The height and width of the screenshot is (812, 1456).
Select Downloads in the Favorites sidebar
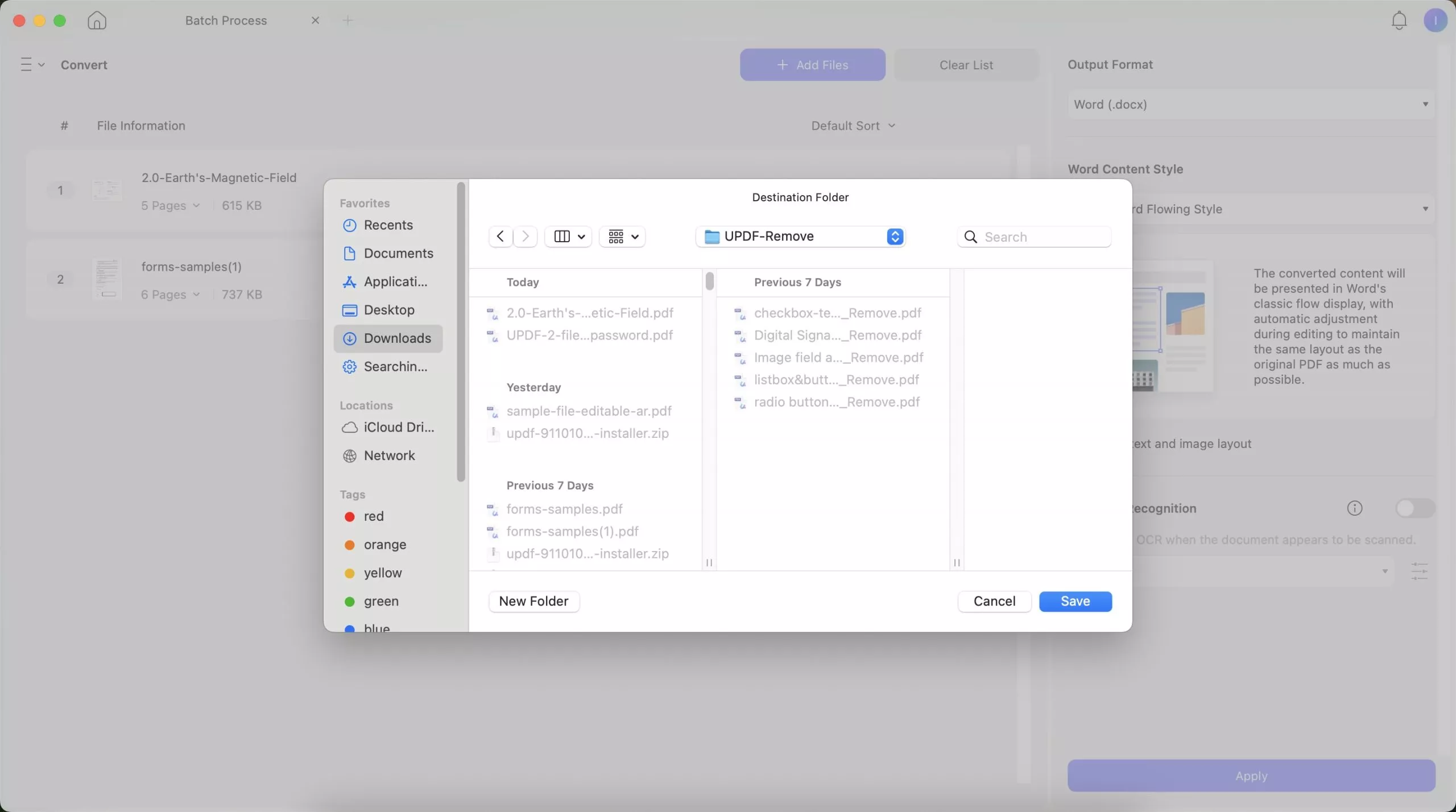coord(398,338)
